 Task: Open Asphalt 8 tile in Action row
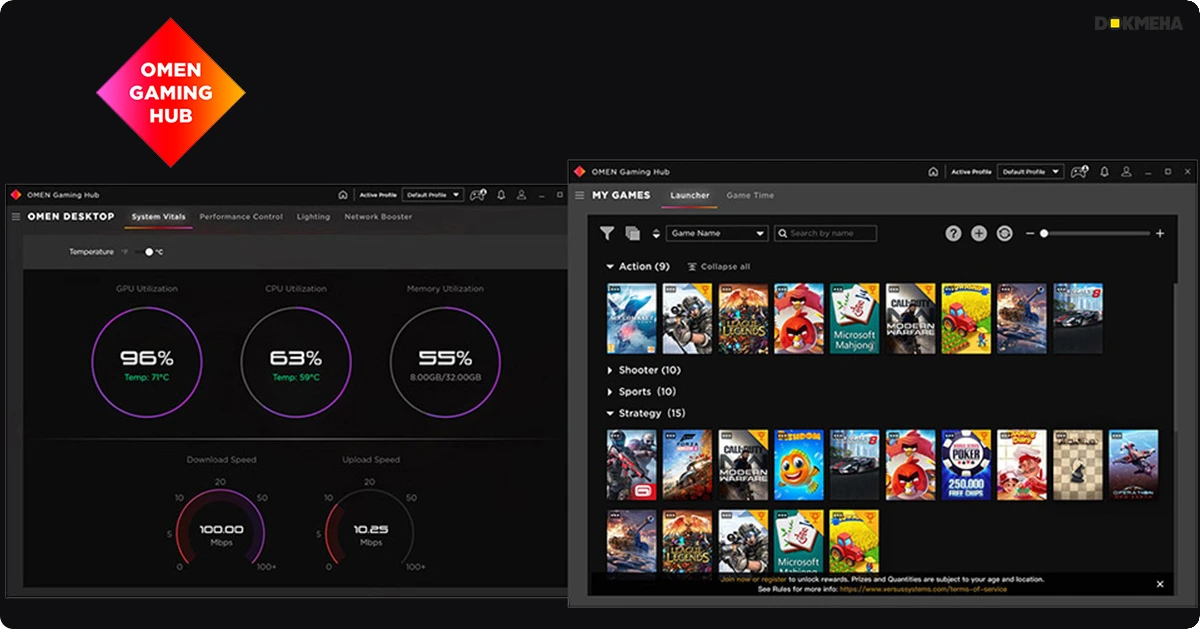click(1078, 318)
